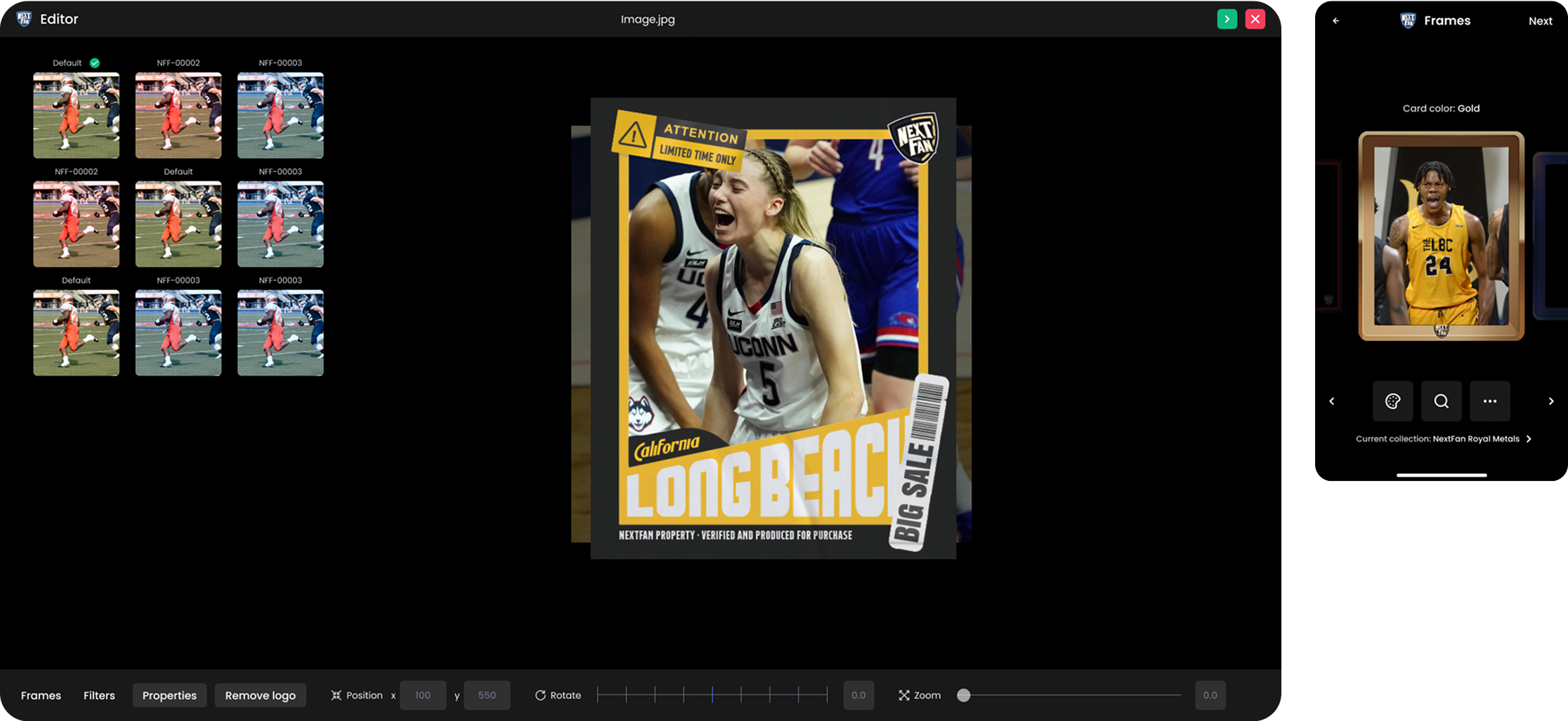The height and width of the screenshot is (721, 1568).
Task: Click the Card color: Gold label
Action: click(x=1441, y=108)
